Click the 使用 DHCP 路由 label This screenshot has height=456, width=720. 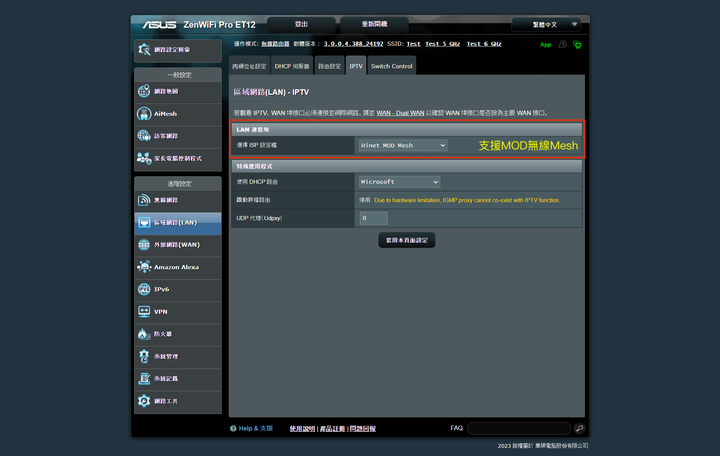[257, 182]
